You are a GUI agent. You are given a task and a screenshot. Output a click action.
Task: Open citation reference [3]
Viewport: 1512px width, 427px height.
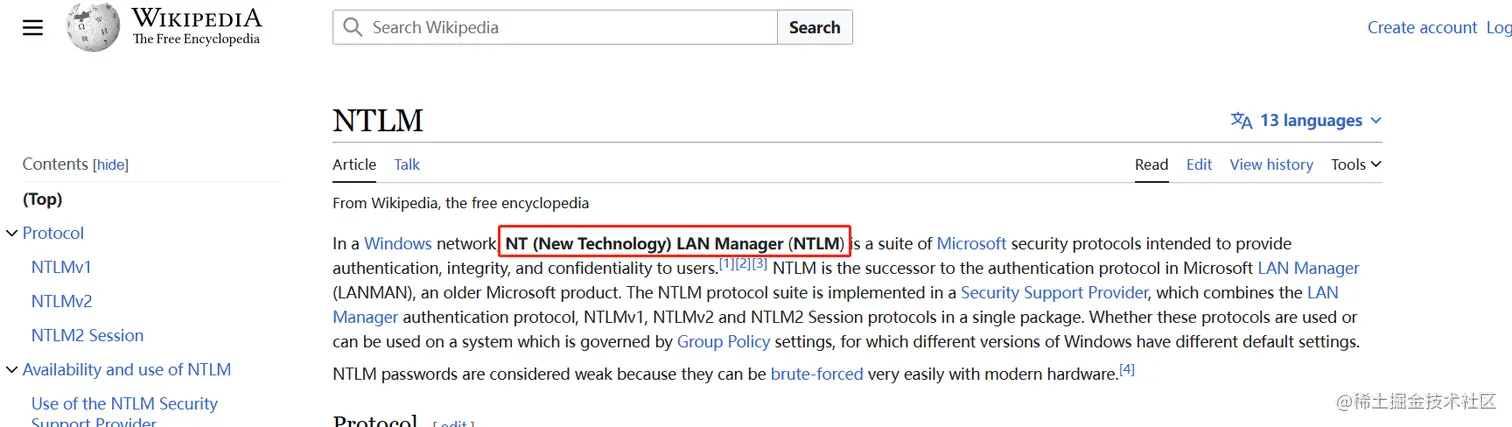pyautogui.click(x=759, y=264)
